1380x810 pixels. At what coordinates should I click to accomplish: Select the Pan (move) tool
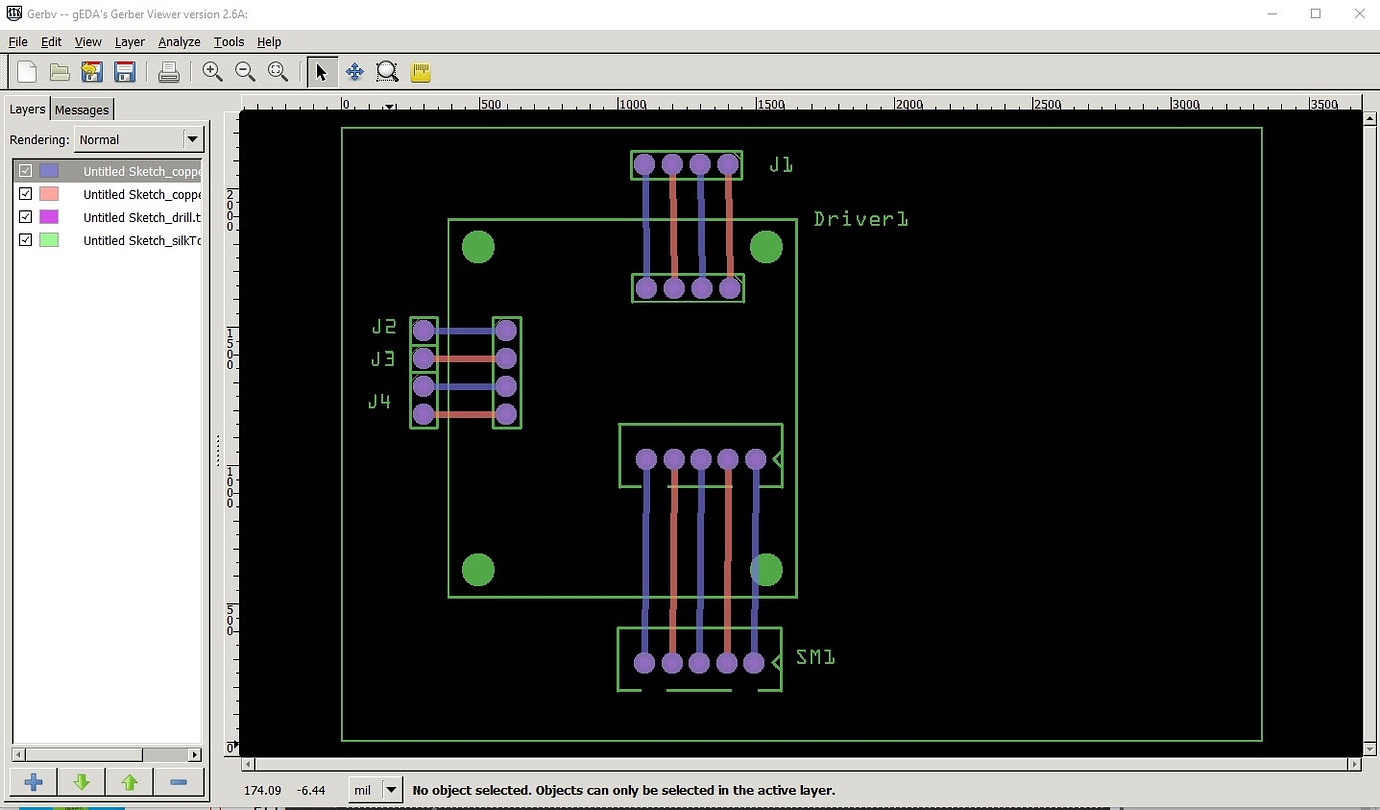click(354, 72)
